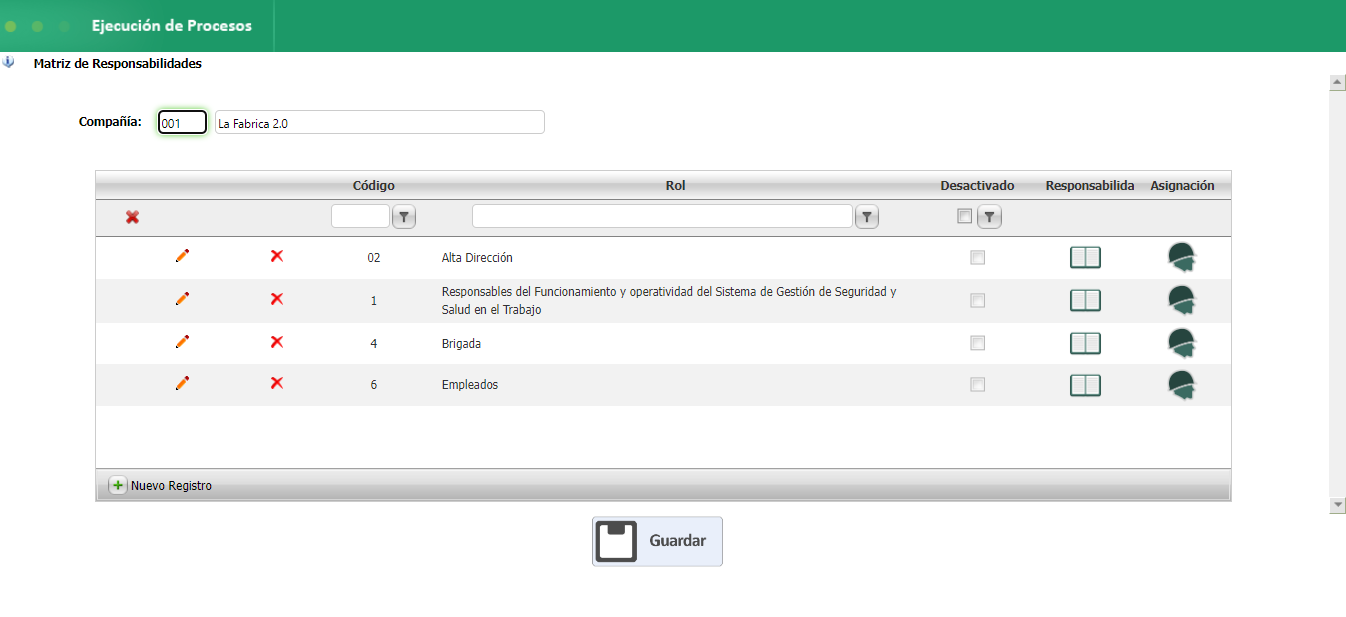Open Asignación icon for Empleados
The image size is (1346, 617).
(x=1182, y=385)
